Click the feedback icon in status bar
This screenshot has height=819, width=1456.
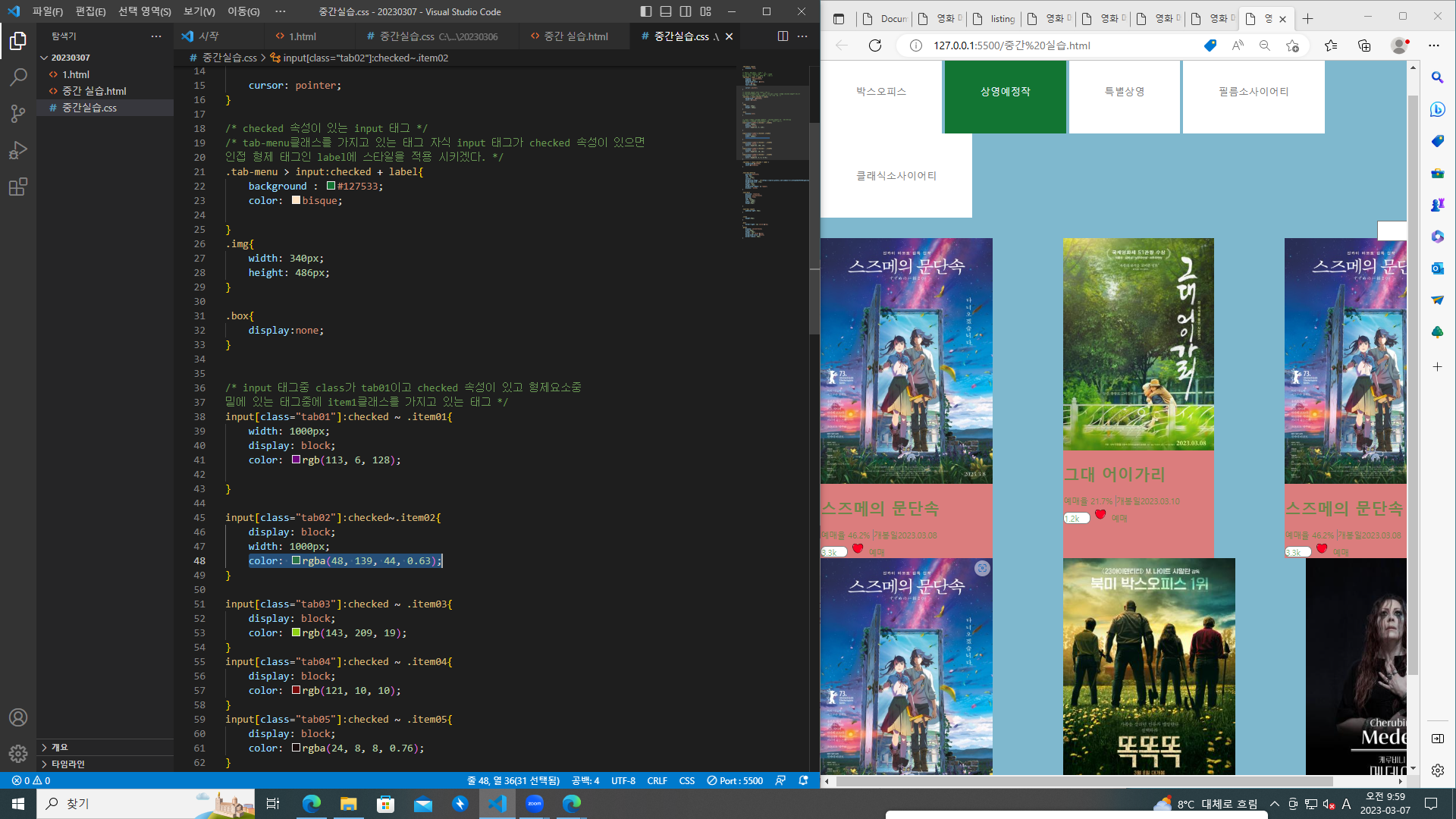(x=780, y=780)
